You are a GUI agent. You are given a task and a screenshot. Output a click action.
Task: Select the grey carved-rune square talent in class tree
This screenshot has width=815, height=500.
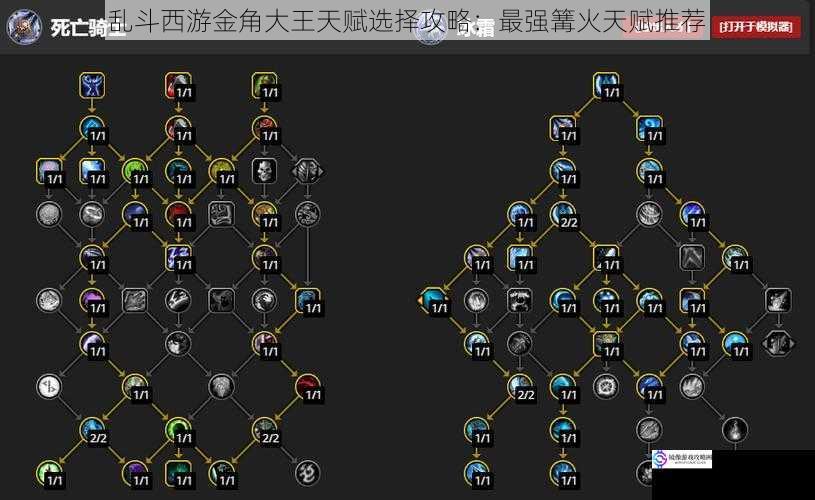coord(221,214)
